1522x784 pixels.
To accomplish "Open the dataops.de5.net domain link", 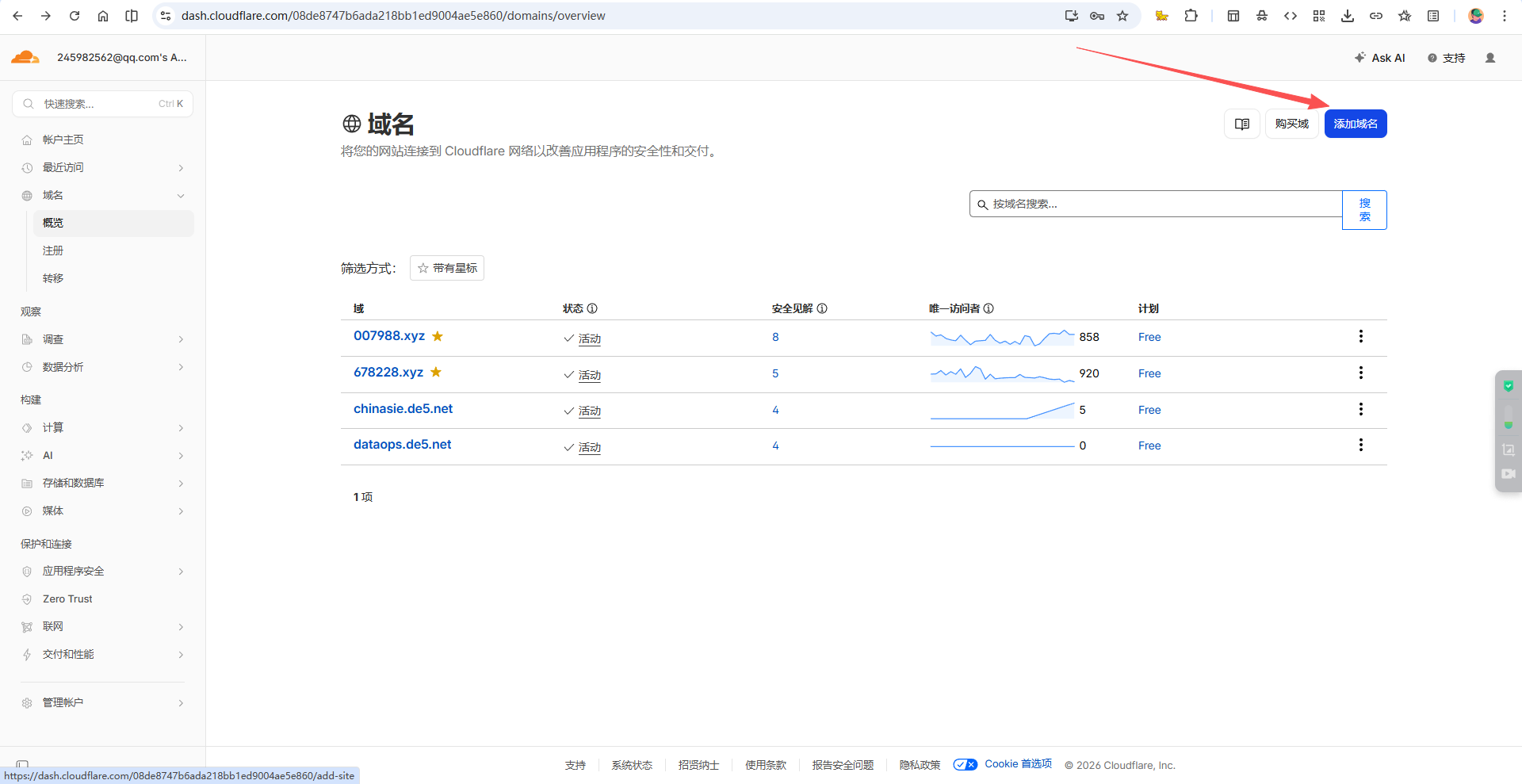I will [402, 444].
